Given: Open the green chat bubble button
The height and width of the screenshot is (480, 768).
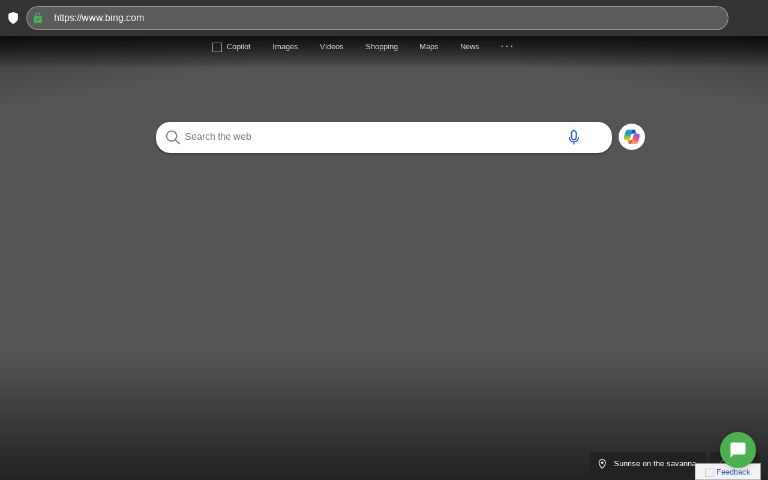Looking at the screenshot, I should click(x=738, y=450).
